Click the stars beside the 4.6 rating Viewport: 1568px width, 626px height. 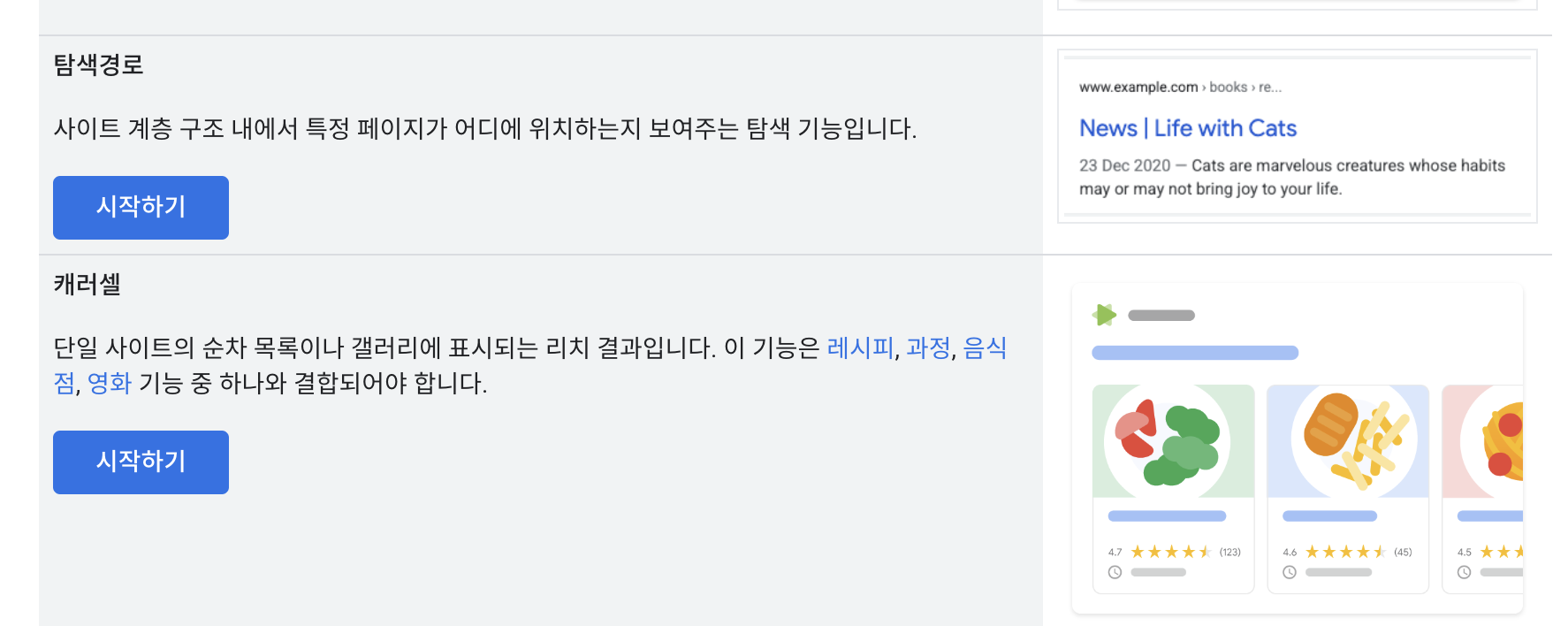coord(1344,552)
